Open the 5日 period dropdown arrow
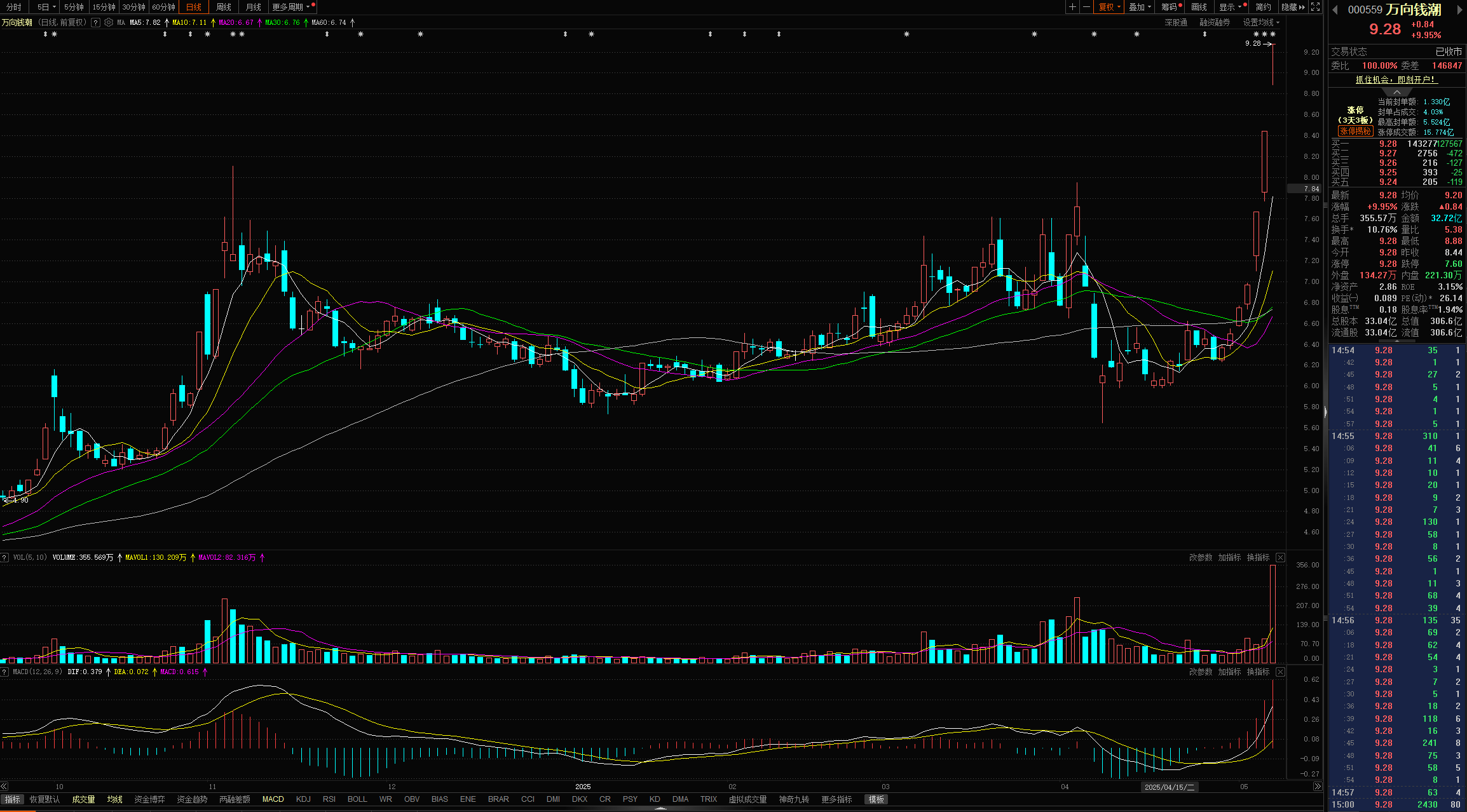Viewport: 1467px width, 812px height. pos(54,7)
